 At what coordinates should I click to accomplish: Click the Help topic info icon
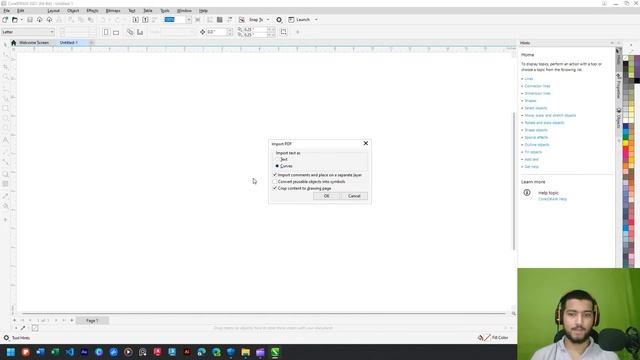tap(527, 192)
